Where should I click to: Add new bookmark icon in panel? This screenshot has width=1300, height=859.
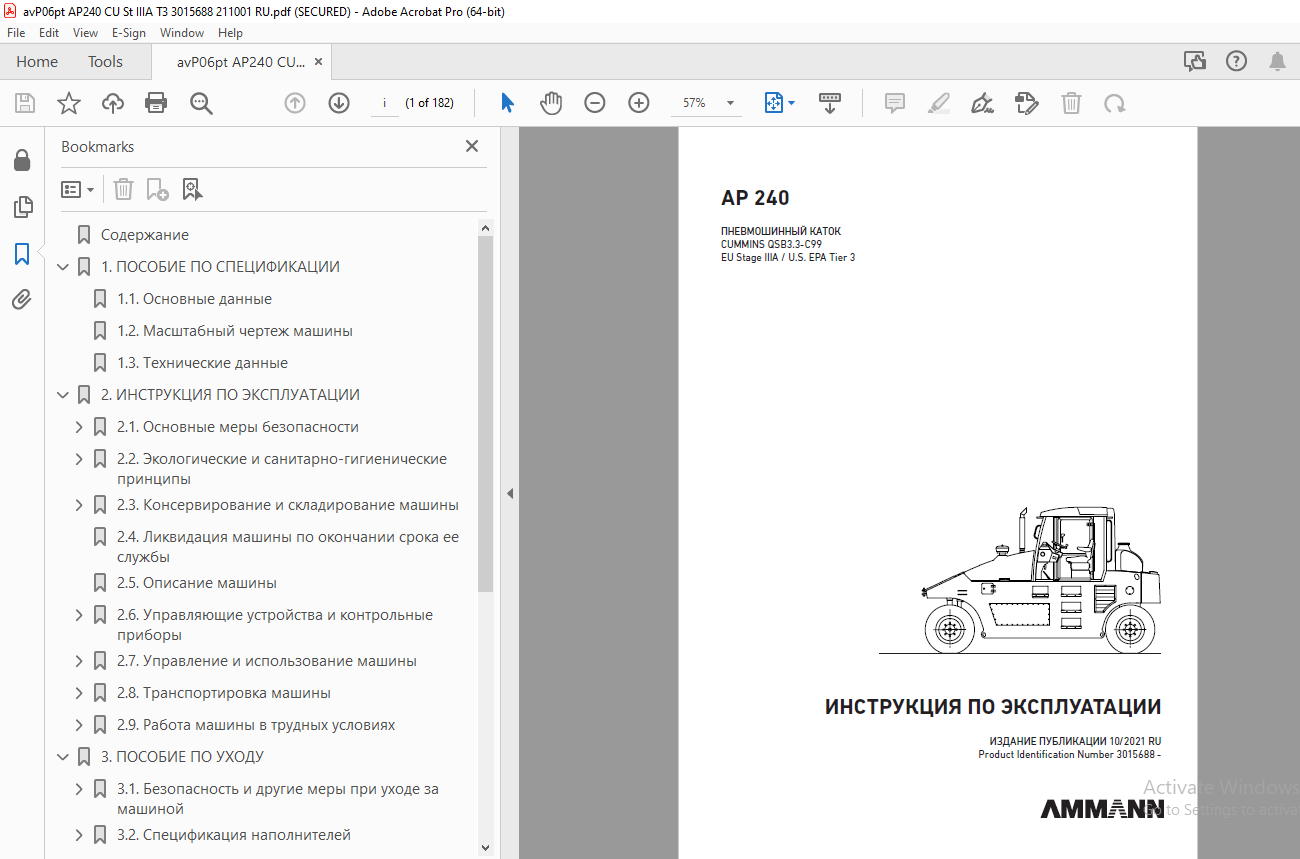pos(157,189)
